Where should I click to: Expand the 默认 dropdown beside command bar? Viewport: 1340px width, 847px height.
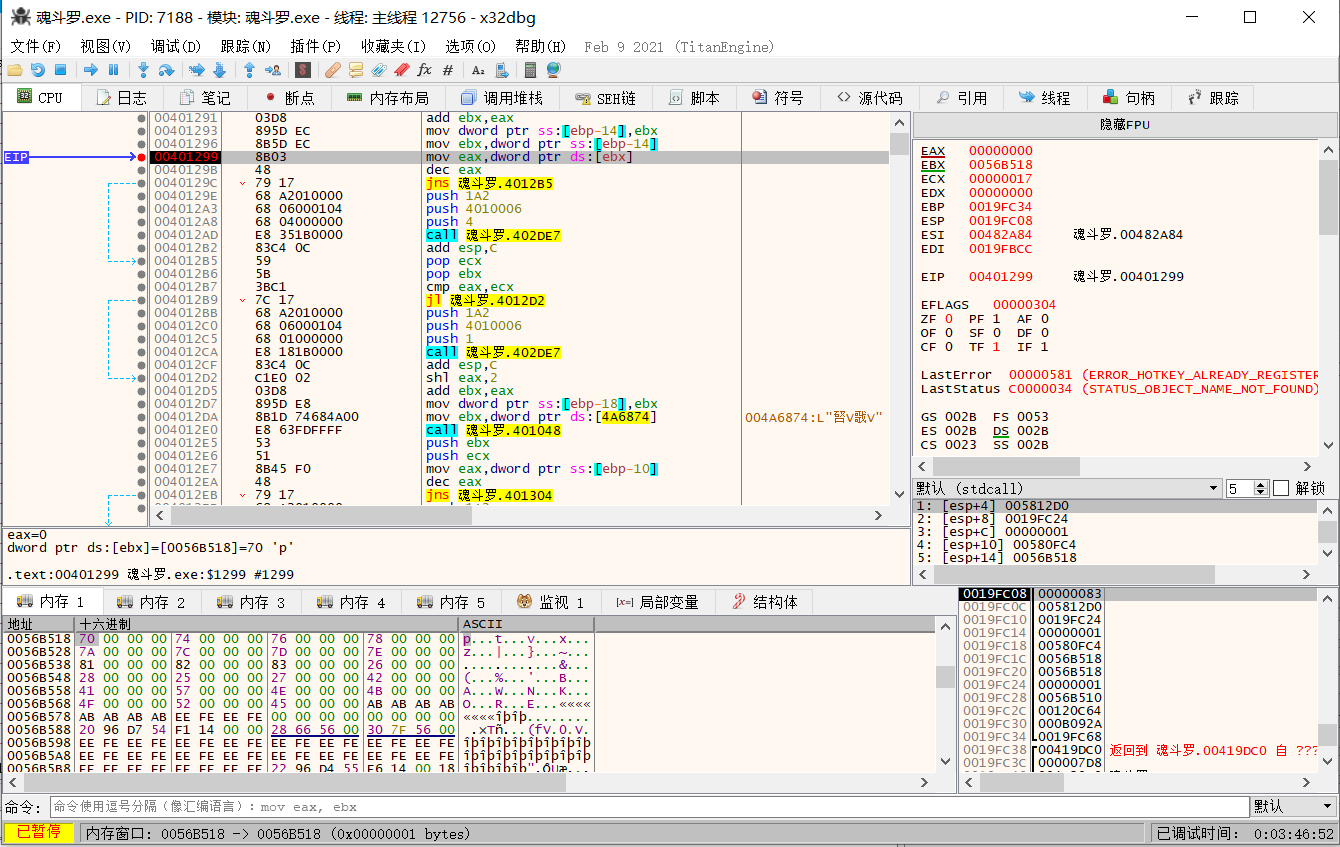(x=1328, y=806)
